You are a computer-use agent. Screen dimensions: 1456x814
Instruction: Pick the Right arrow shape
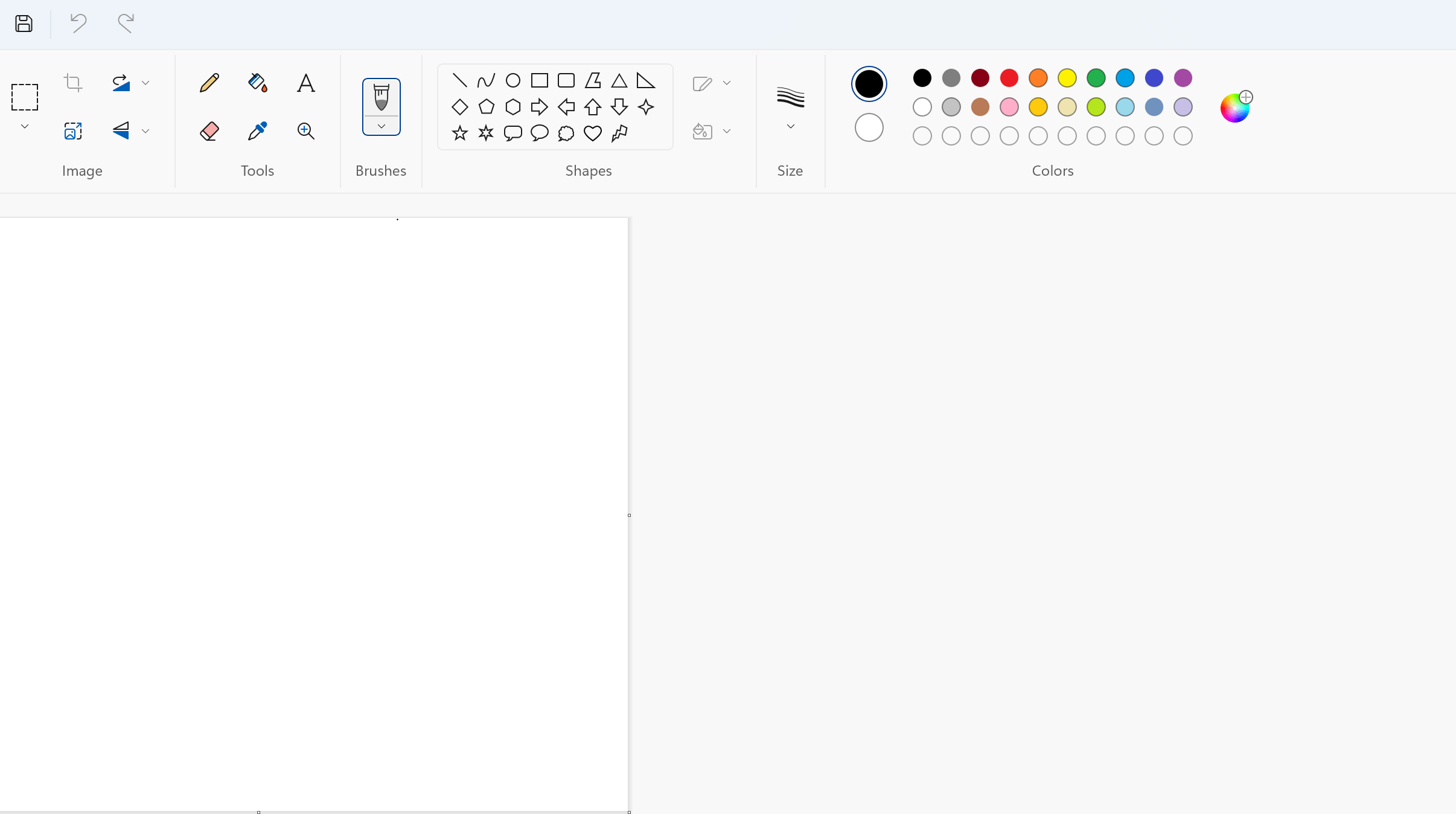click(539, 107)
